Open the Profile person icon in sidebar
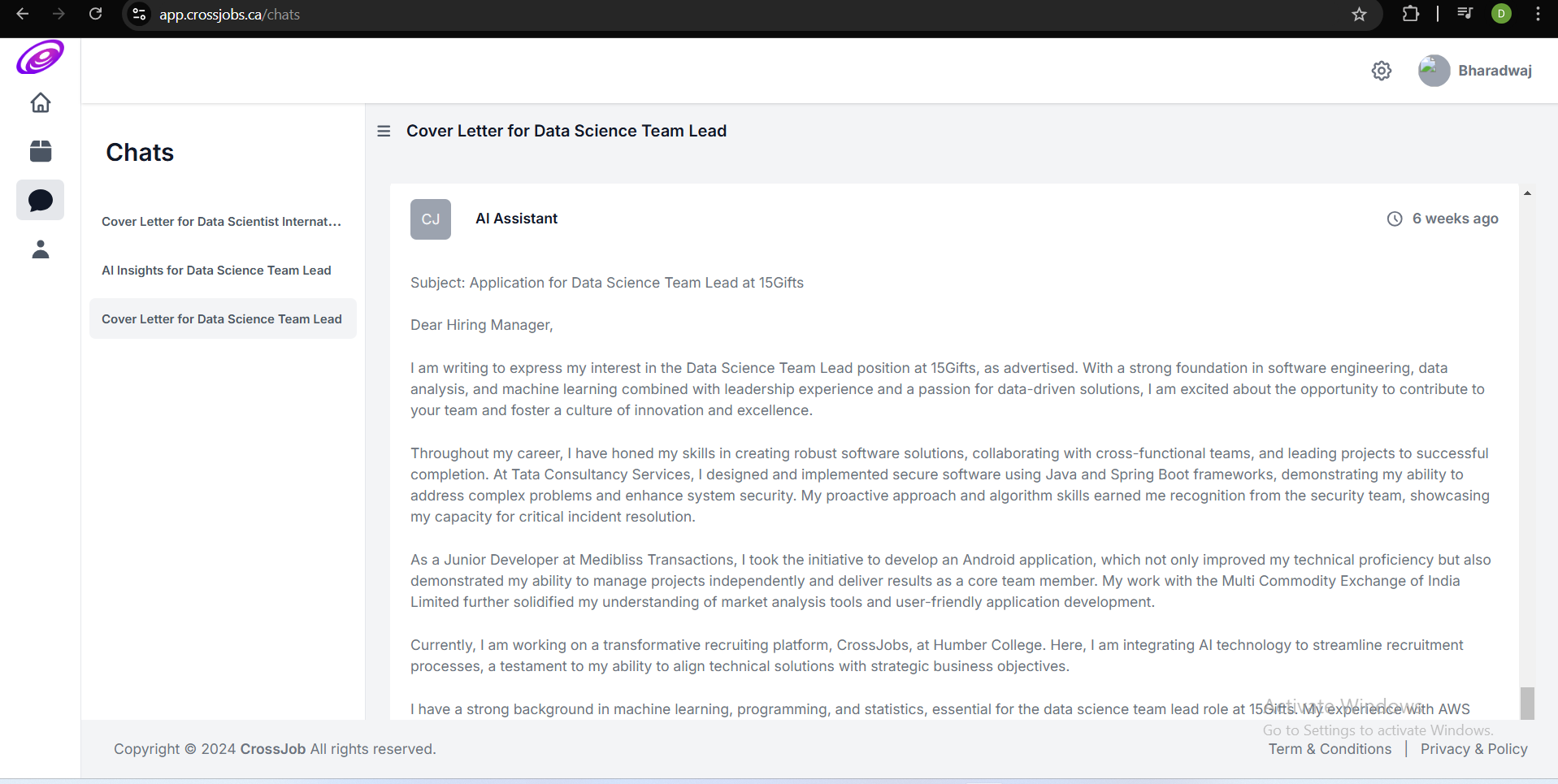The height and width of the screenshot is (784, 1558). pyautogui.click(x=40, y=249)
